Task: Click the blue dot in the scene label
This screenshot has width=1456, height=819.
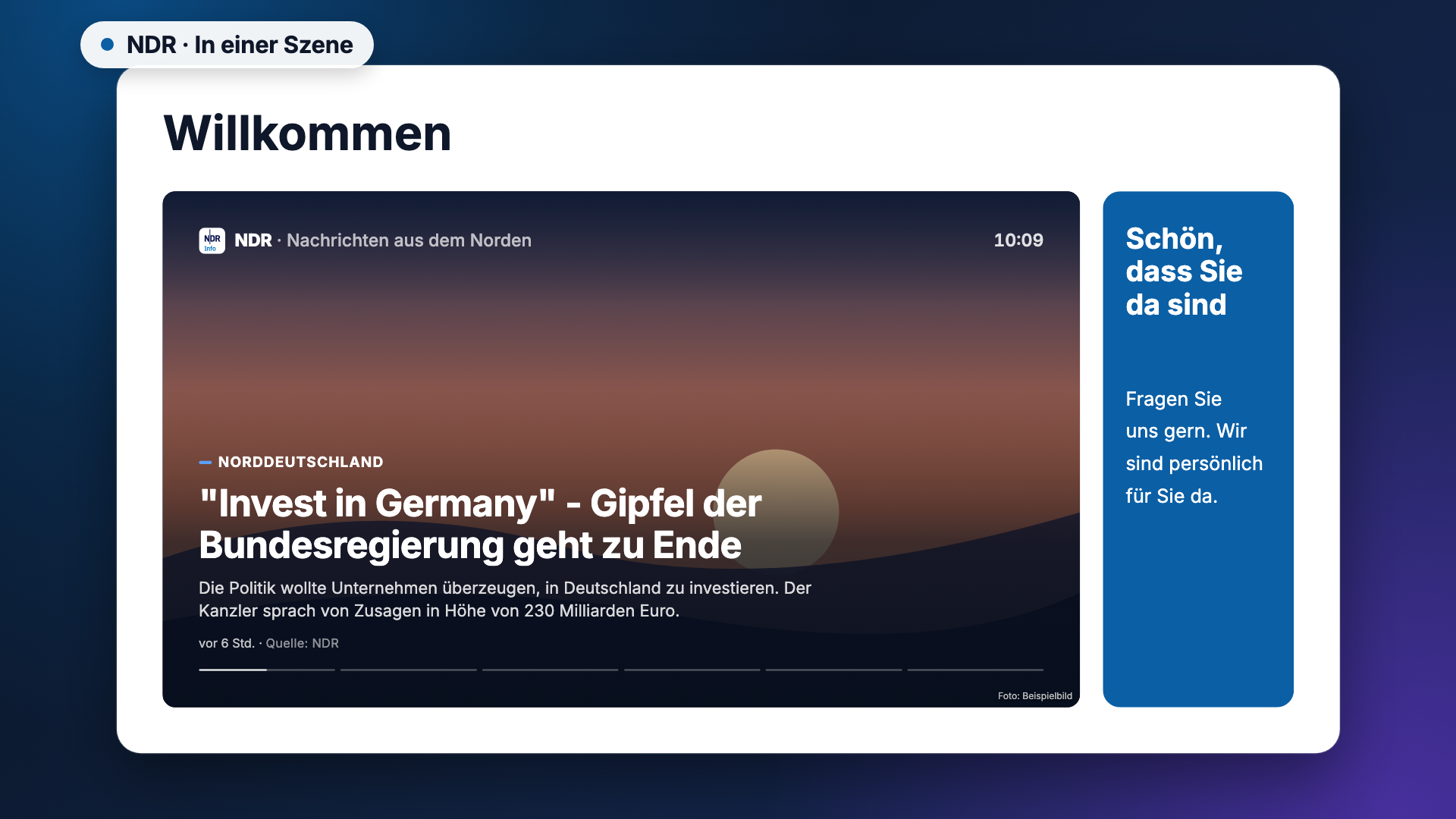Action: tap(108, 45)
